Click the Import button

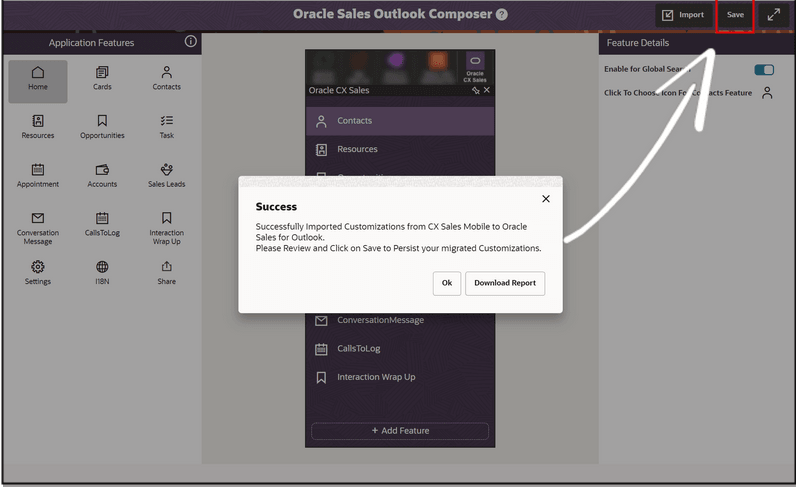point(683,15)
